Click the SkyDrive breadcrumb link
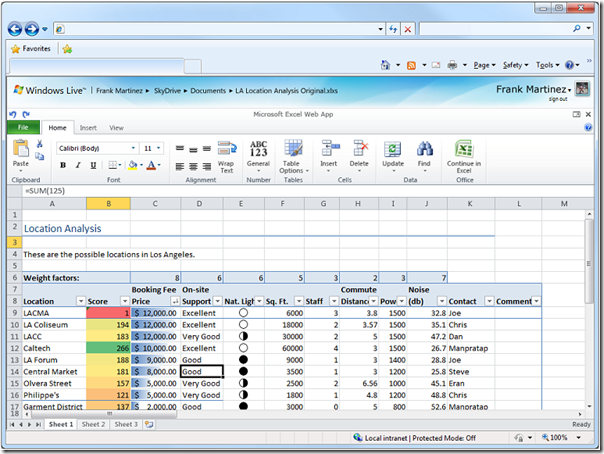This screenshot has width=604, height=454. pos(167,91)
